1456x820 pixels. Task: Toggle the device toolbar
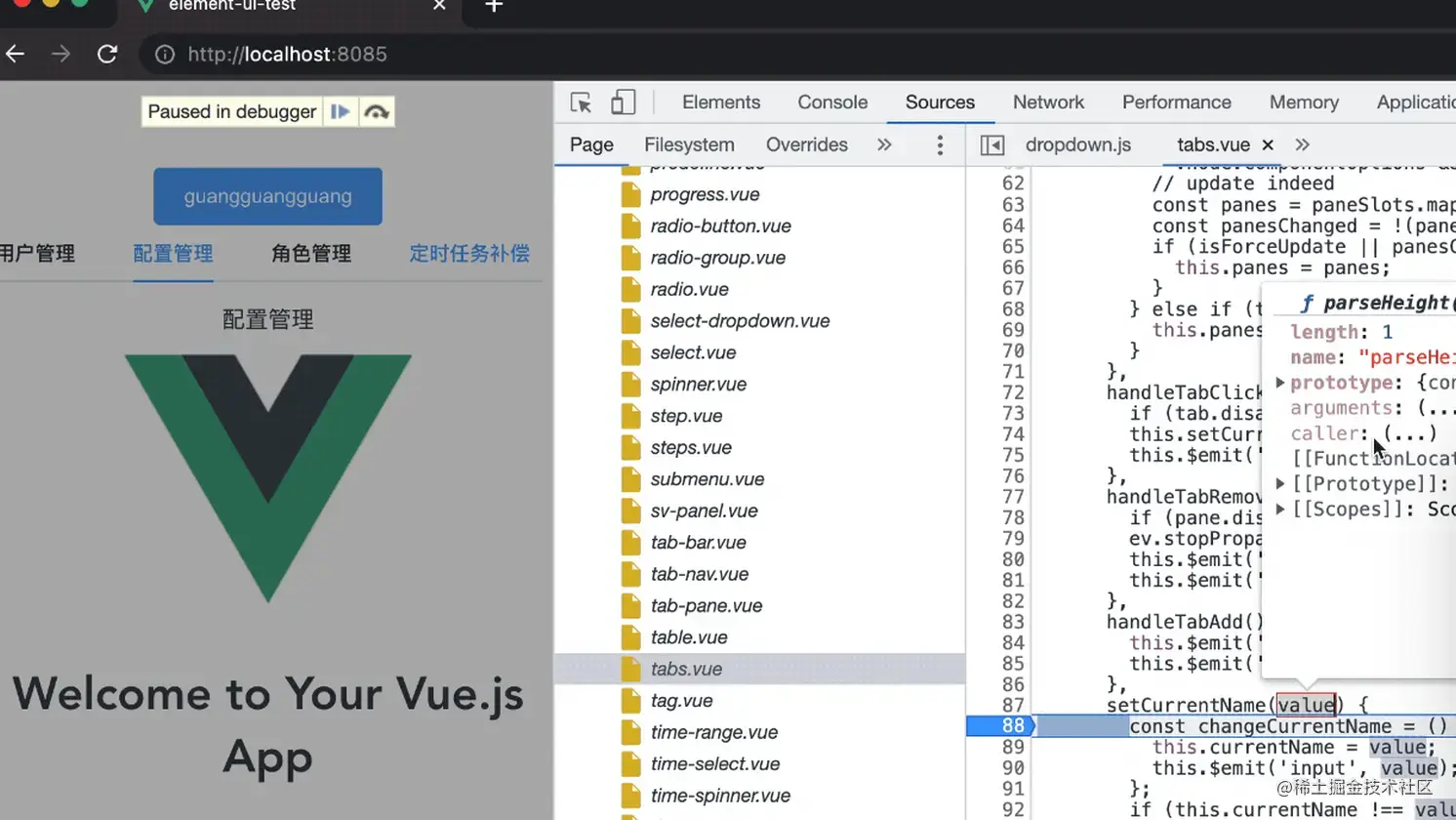pos(623,102)
